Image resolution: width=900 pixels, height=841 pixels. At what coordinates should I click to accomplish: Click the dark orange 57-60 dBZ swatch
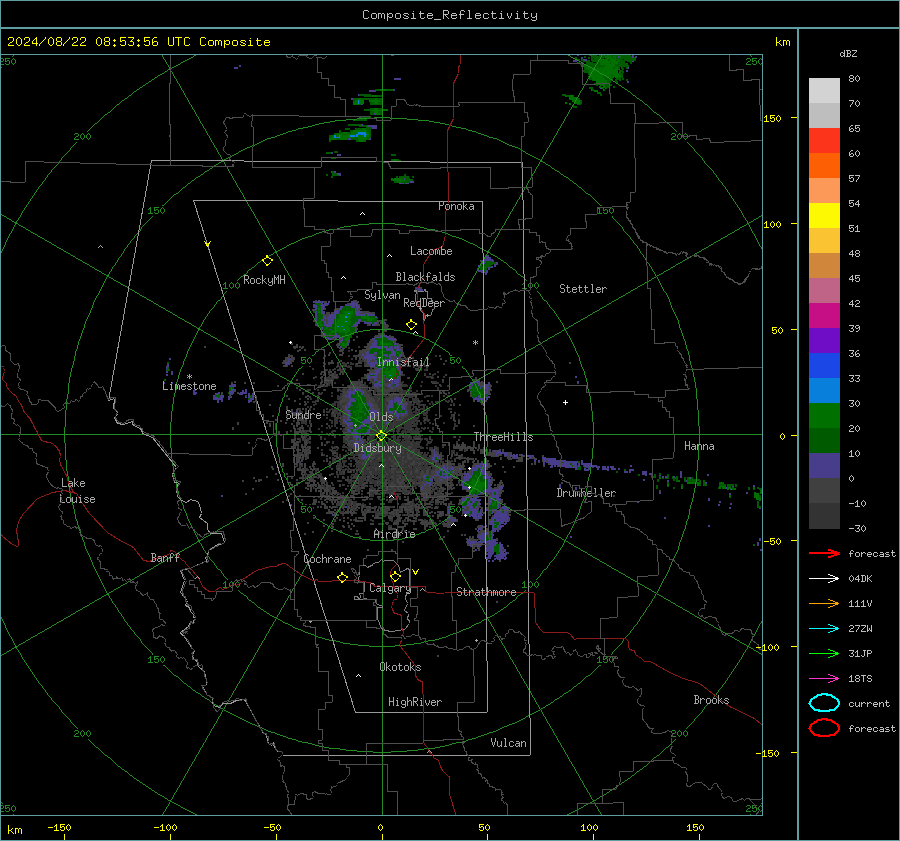point(824,165)
